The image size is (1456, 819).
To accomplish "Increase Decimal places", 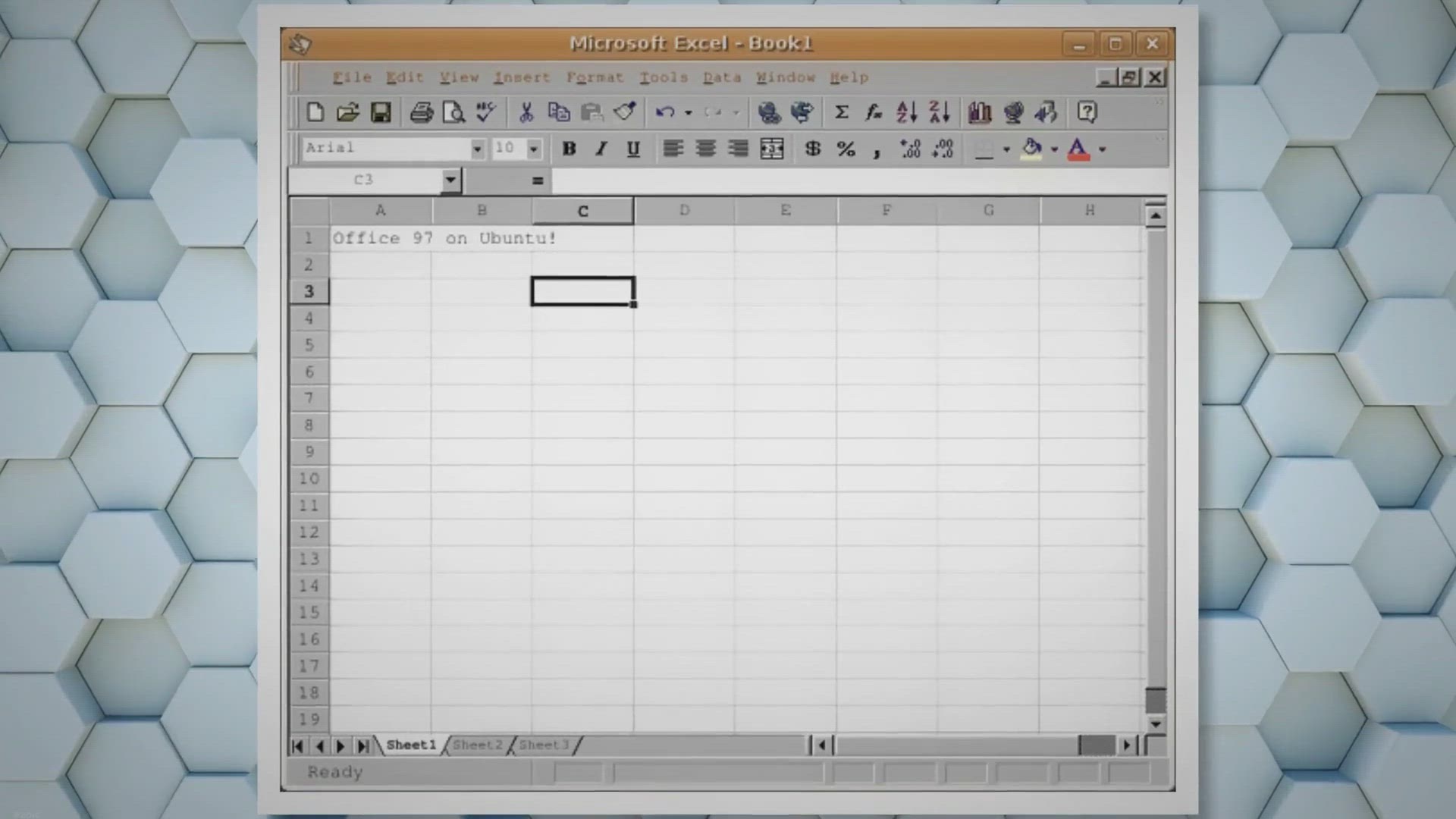I will (910, 149).
